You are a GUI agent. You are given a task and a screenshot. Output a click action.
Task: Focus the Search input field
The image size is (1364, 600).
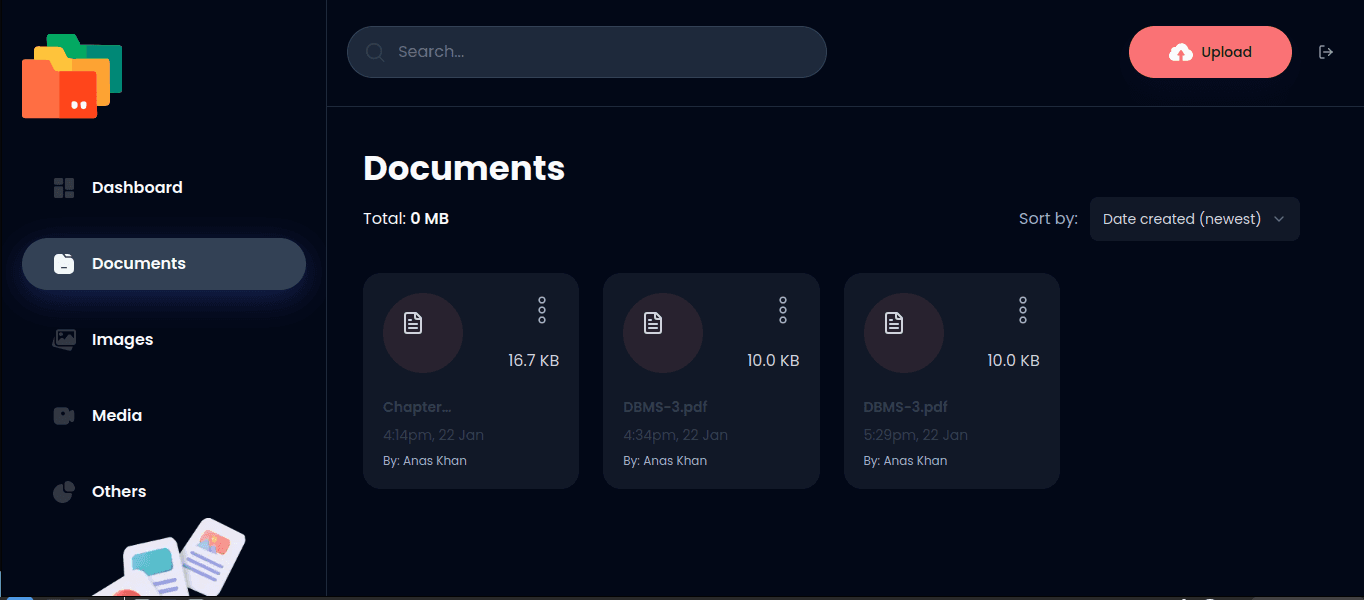coord(600,52)
